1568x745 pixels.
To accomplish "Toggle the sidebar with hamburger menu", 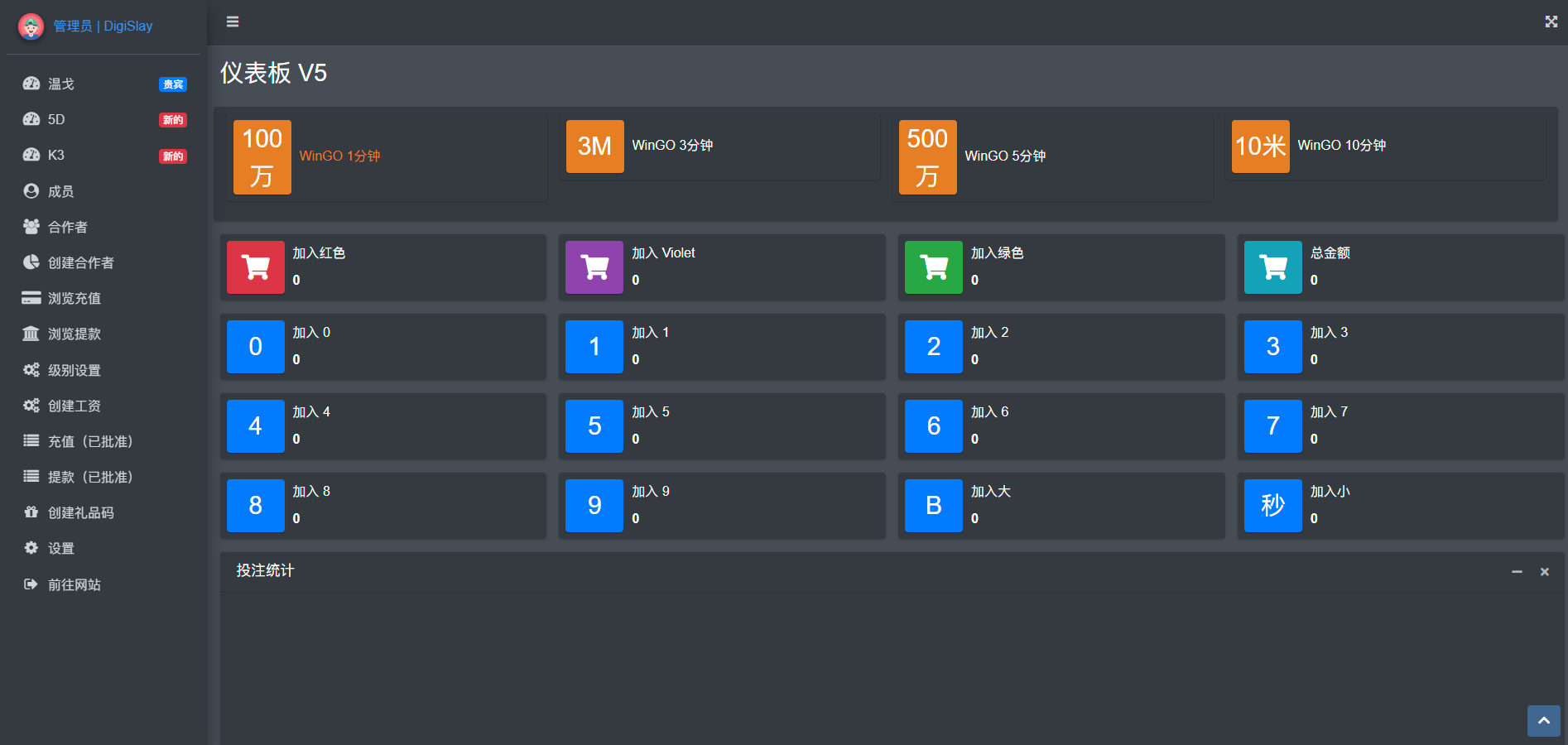I will (x=232, y=22).
